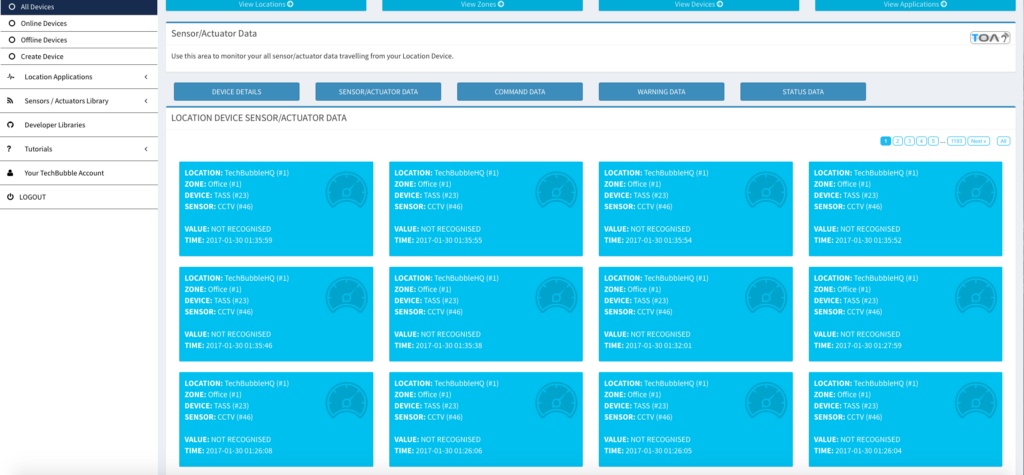Click gauge icon on 01:27:59 card
The image size is (1024, 475).
[x=976, y=296]
